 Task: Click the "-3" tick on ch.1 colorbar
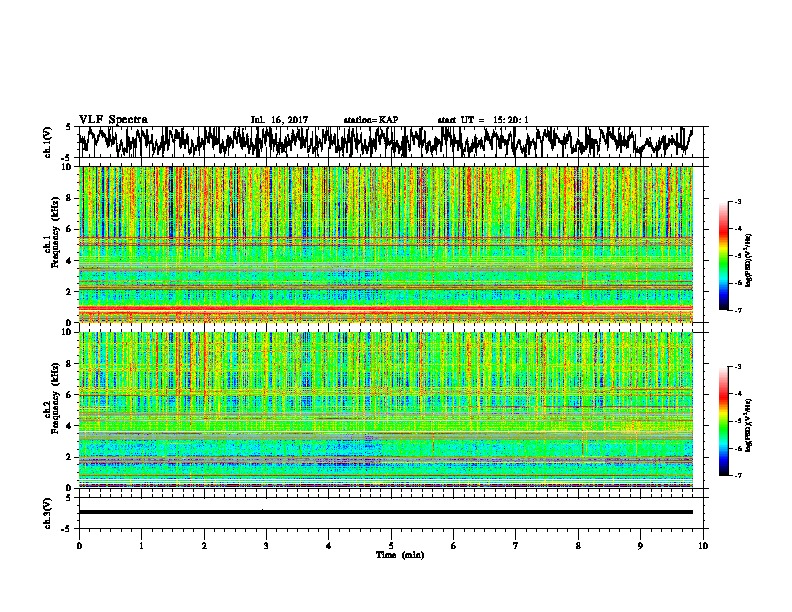(x=738, y=202)
